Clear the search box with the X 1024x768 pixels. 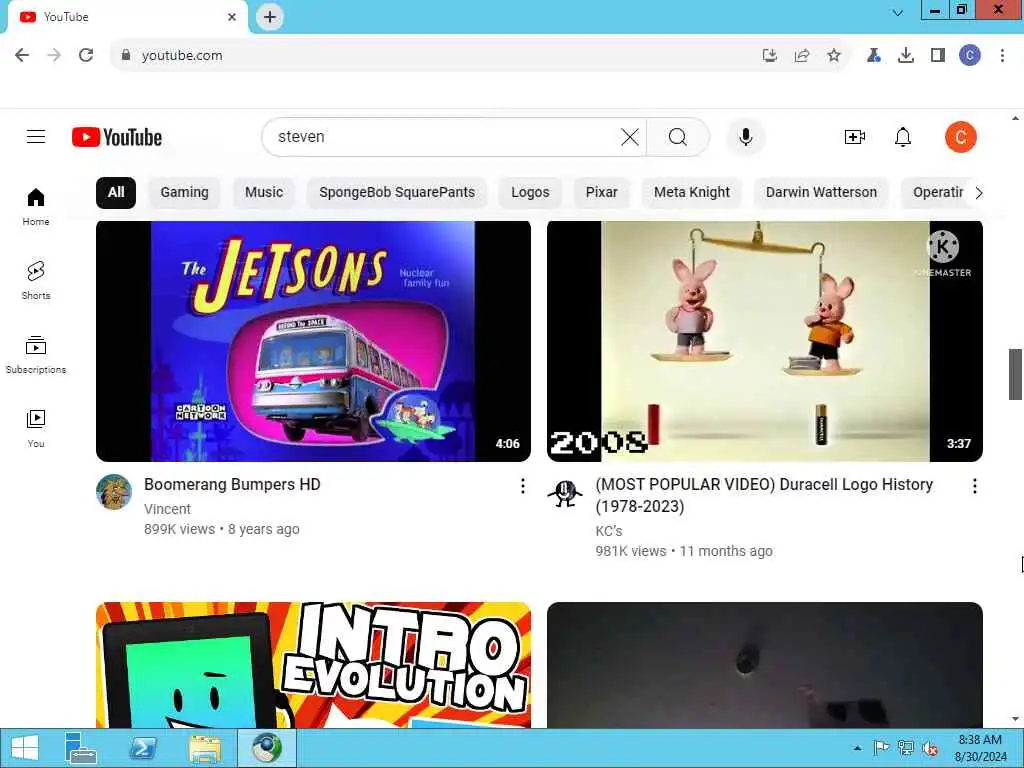click(x=630, y=137)
